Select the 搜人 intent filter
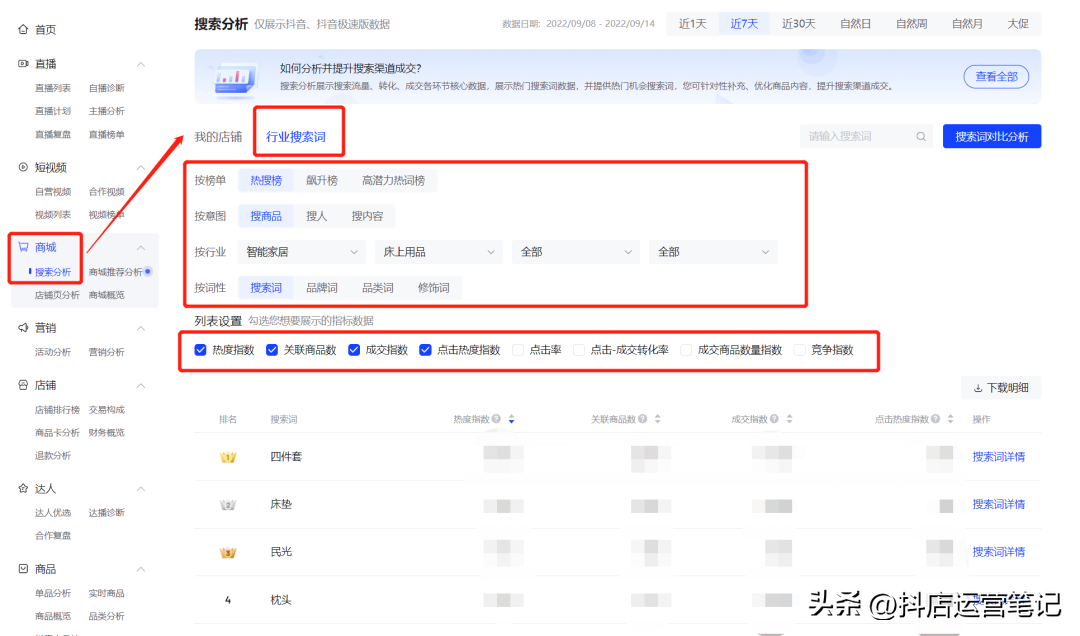The height and width of the screenshot is (636, 1080). click(316, 216)
